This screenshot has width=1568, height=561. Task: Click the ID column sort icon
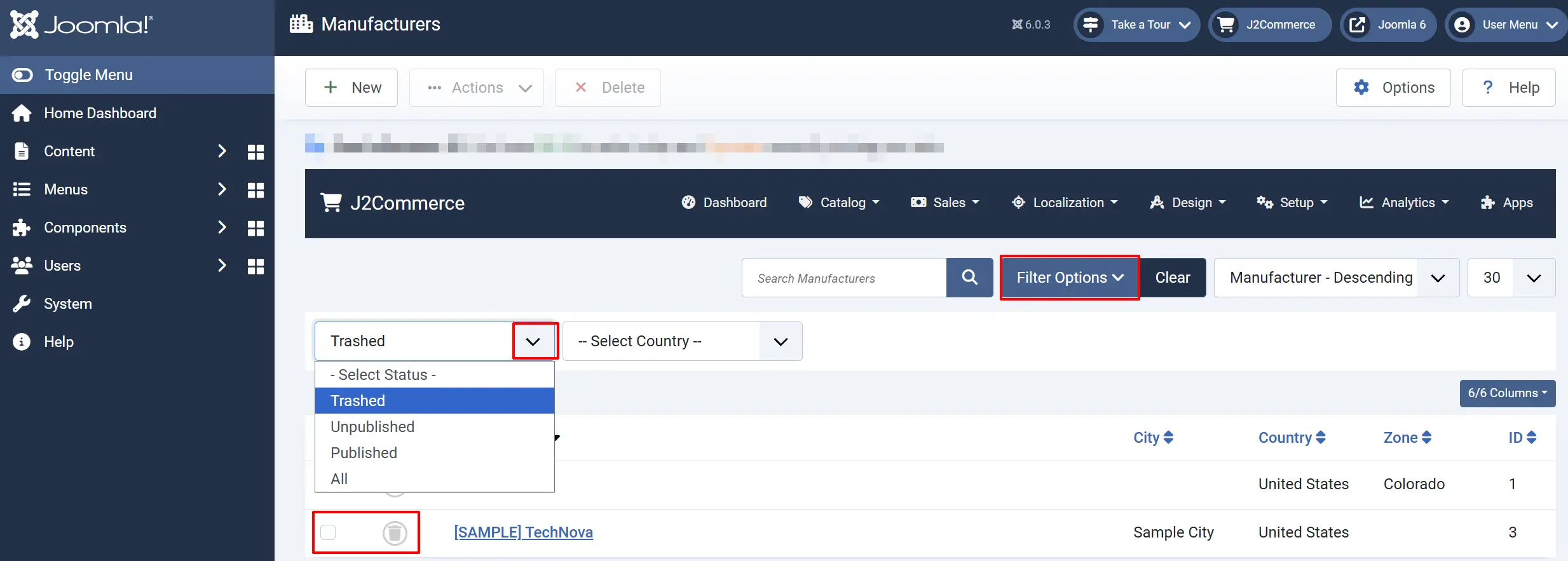point(1532,438)
